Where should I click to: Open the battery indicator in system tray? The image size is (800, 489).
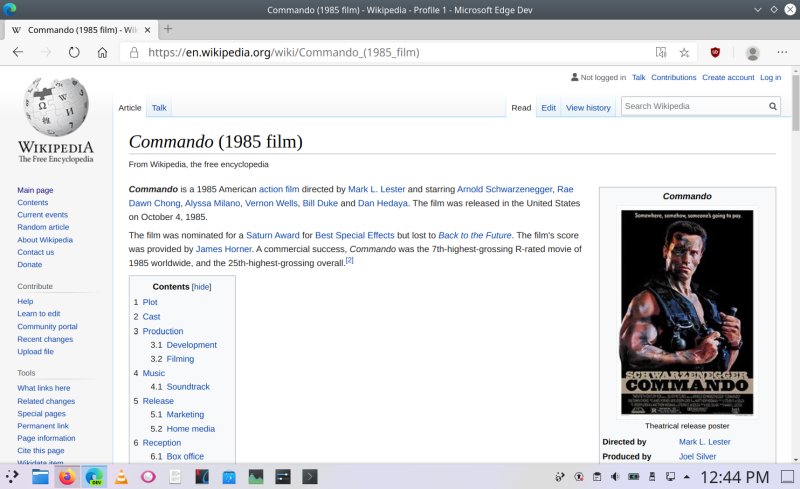pos(633,477)
